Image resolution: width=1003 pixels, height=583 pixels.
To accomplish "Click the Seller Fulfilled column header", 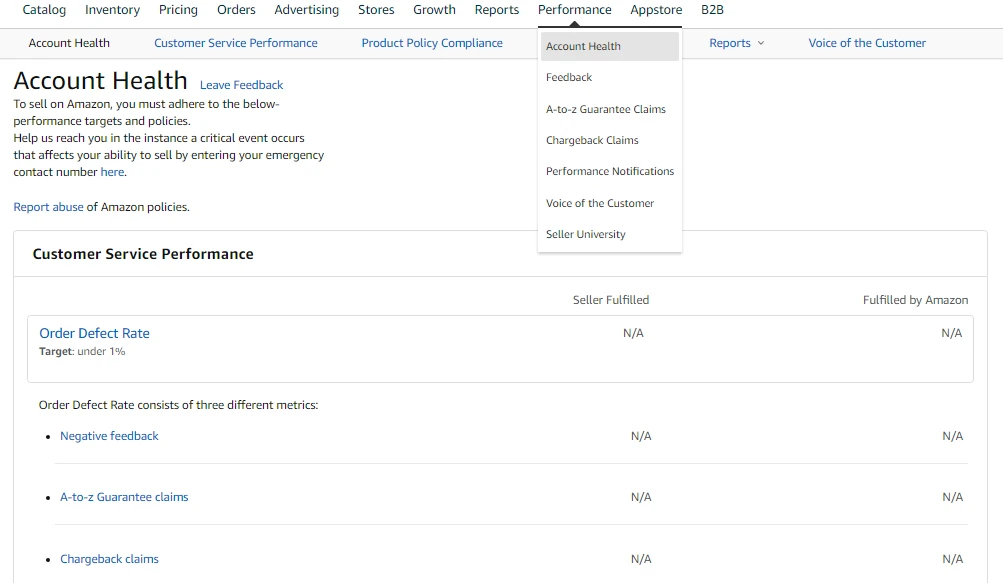I will (610, 300).
